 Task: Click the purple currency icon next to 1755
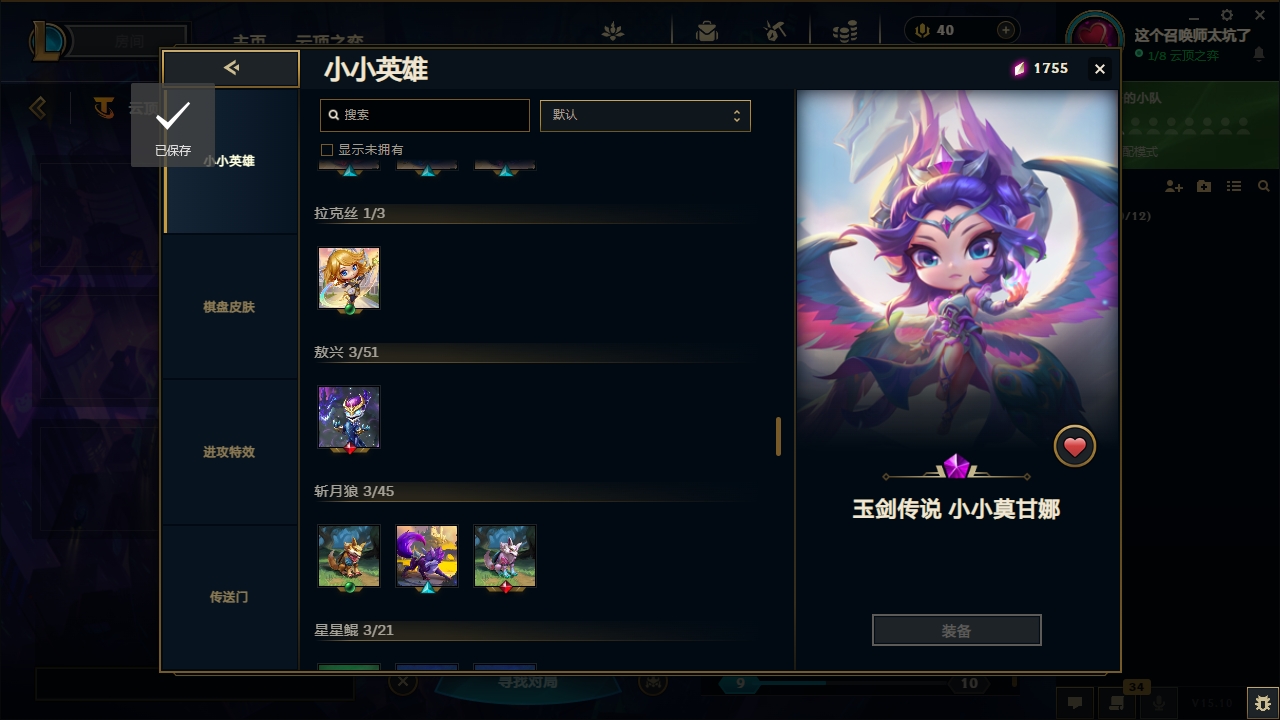click(1019, 68)
